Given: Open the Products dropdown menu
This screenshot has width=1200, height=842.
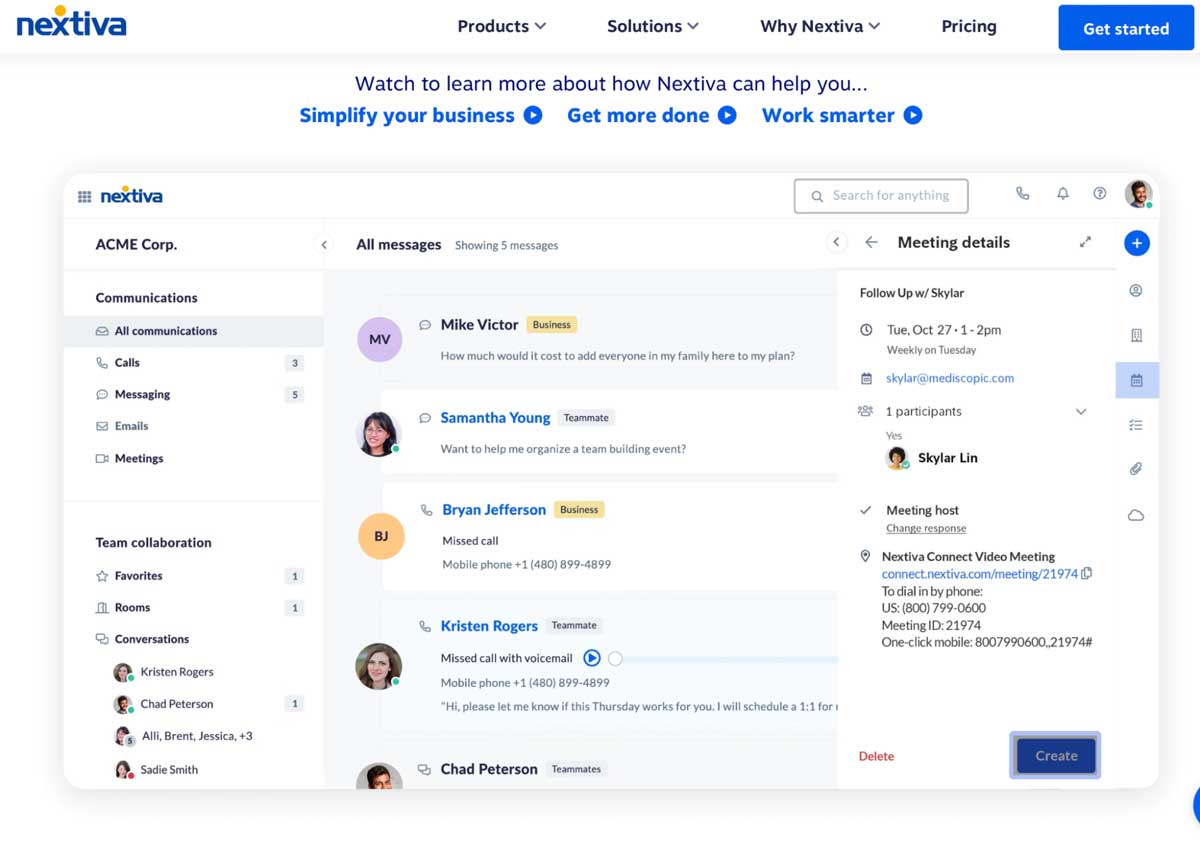Looking at the screenshot, I should [501, 26].
